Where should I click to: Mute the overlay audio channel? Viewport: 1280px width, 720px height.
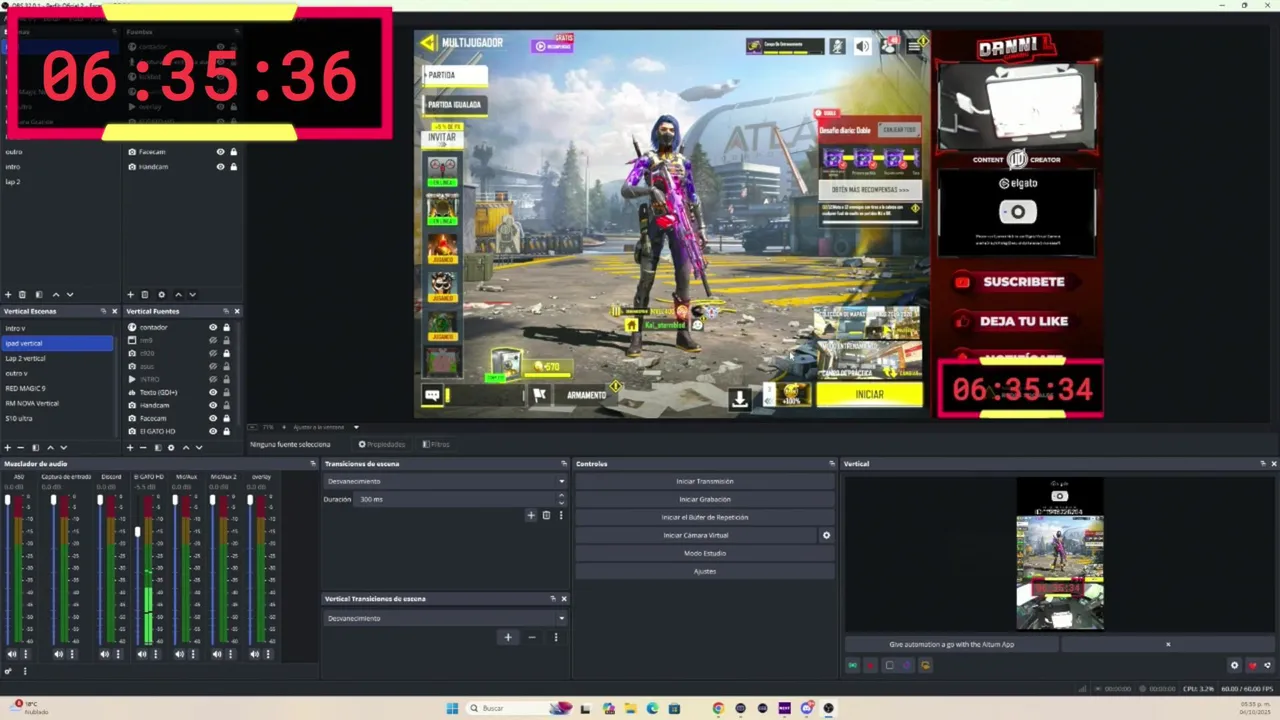coord(254,654)
